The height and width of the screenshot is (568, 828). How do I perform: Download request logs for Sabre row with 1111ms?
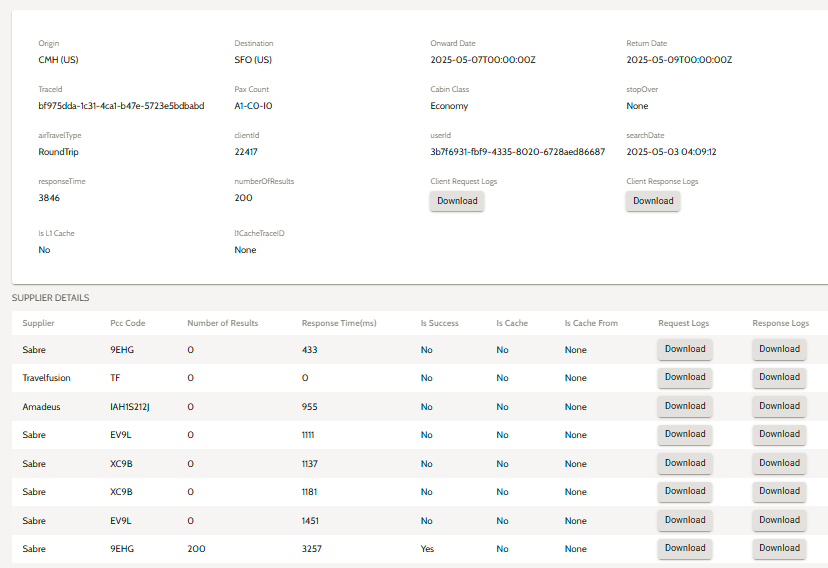pyautogui.click(x=684, y=435)
